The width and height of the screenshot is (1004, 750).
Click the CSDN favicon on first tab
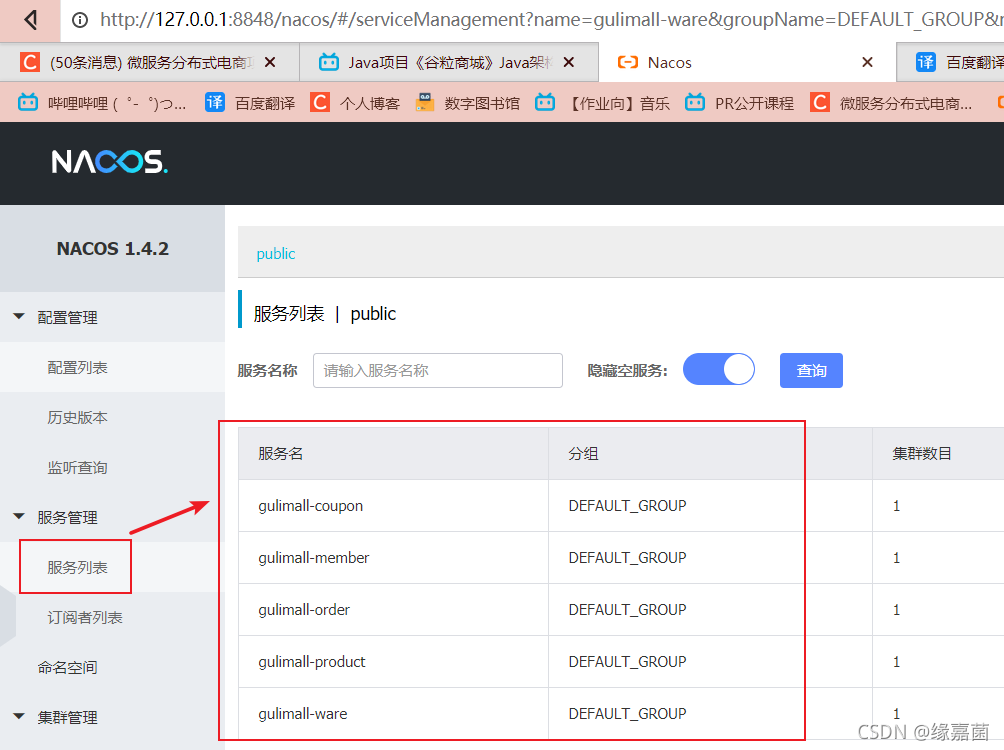pyautogui.click(x=29, y=62)
